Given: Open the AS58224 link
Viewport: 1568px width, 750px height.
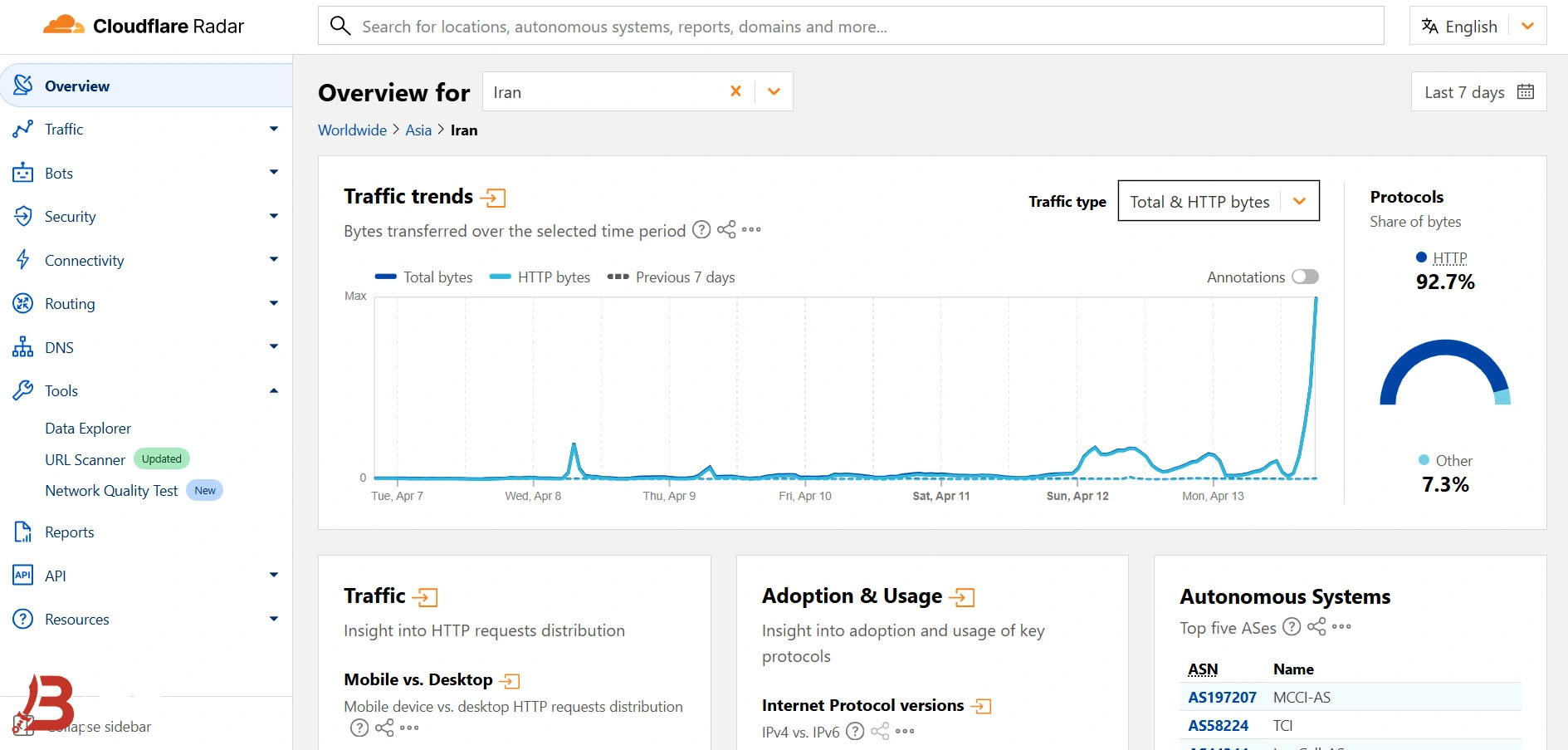Looking at the screenshot, I should 1218,726.
